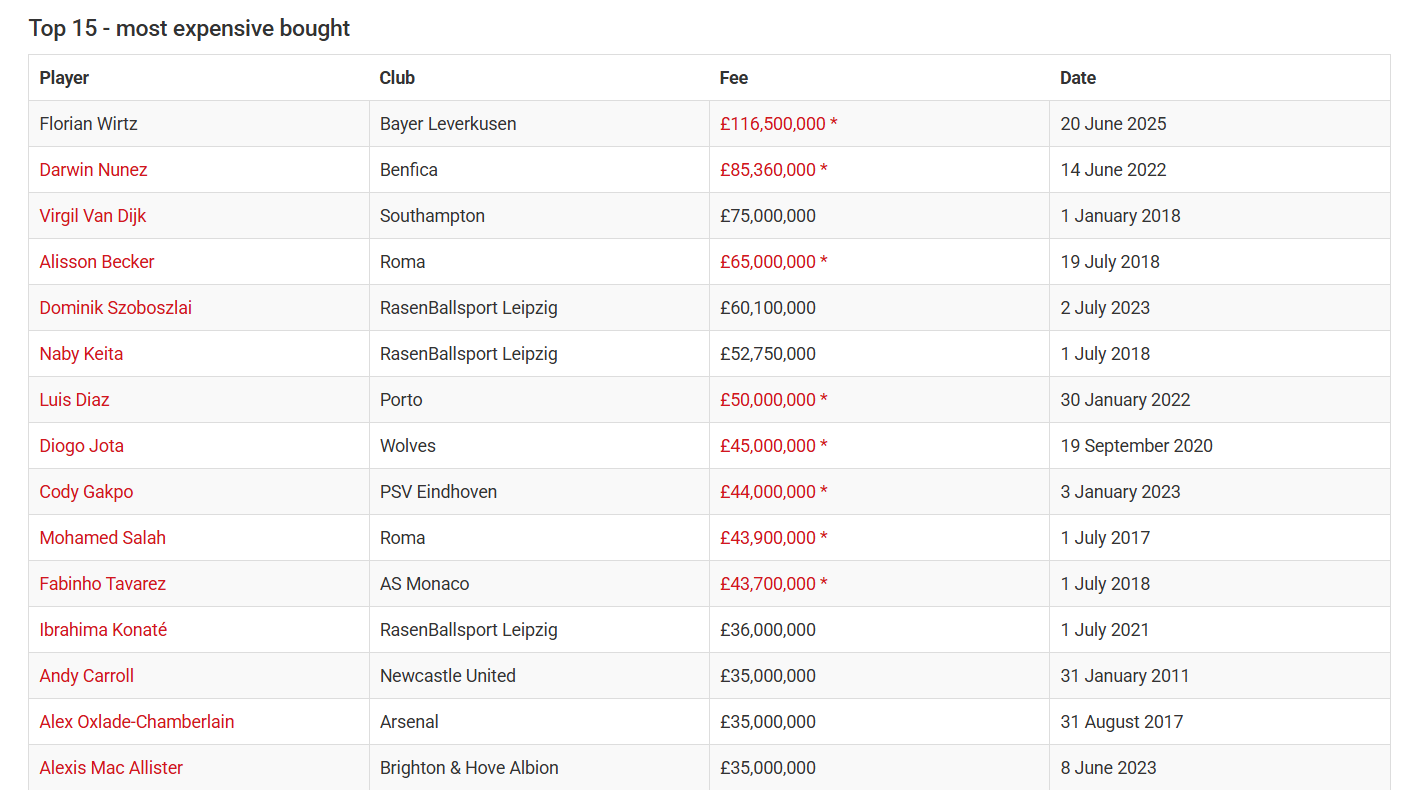Click the £36,000,000 fee cell
The image size is (1420, 790).
coord(879,630)
